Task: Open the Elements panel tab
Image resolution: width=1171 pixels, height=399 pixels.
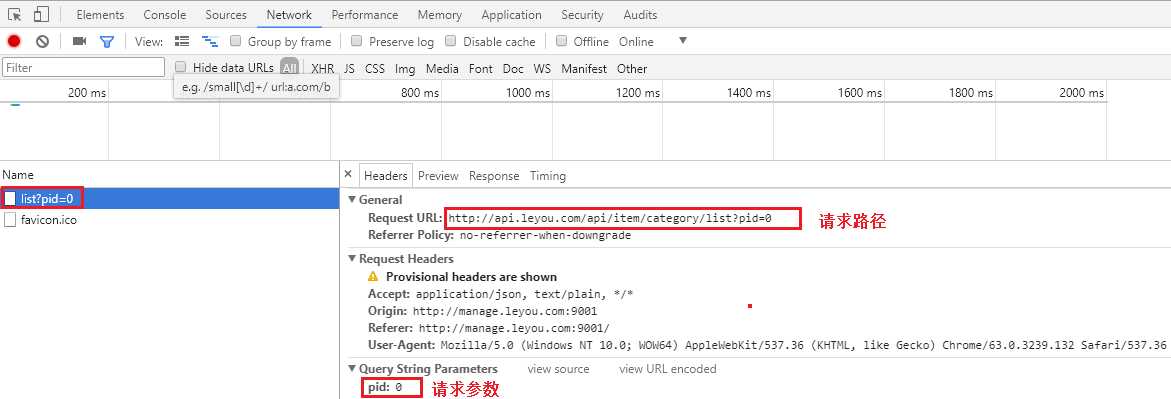Action: coord(100,15)
